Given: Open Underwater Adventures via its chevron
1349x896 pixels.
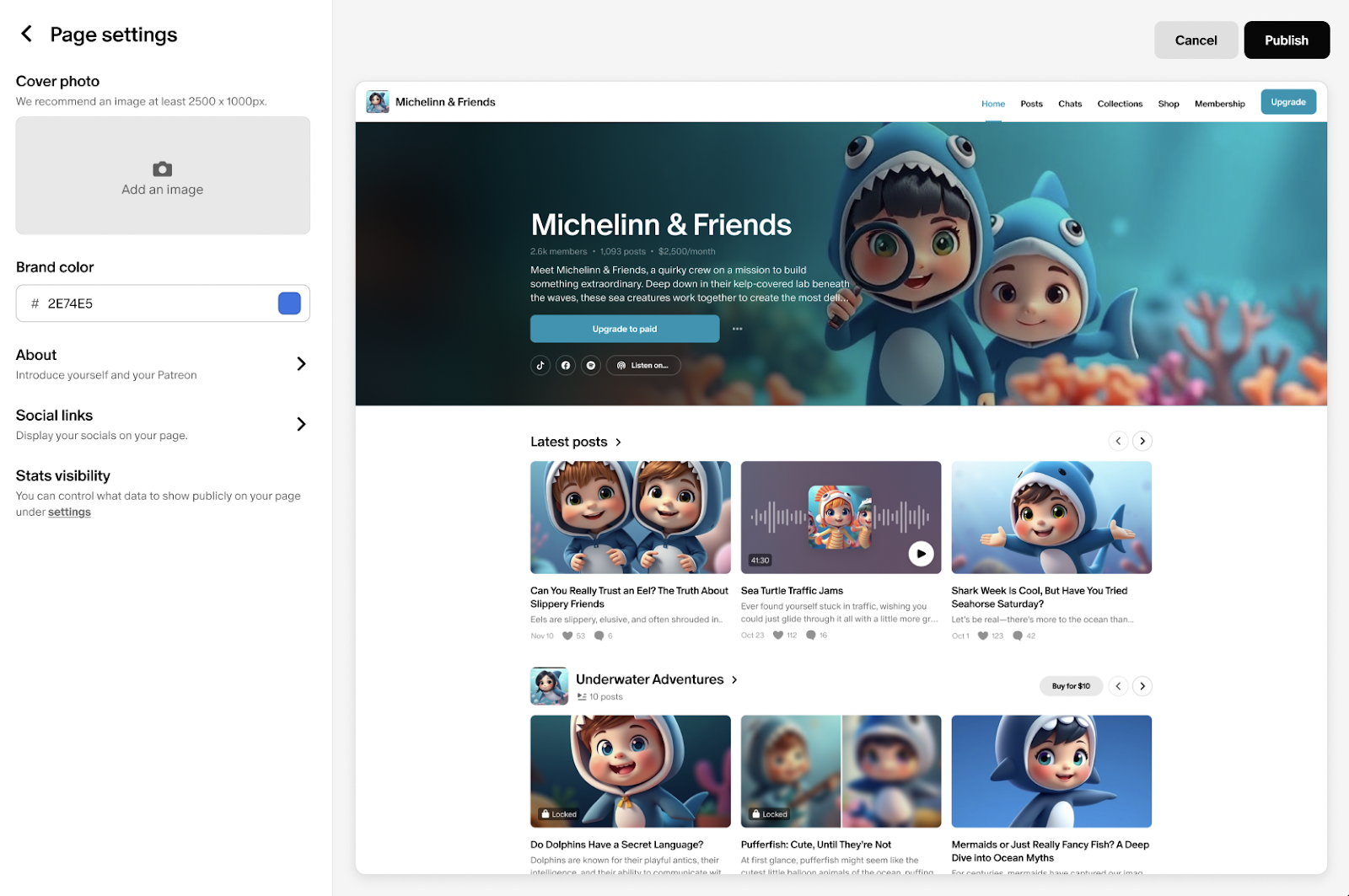Looking at the screenshot, I should (x=734, y=679).
